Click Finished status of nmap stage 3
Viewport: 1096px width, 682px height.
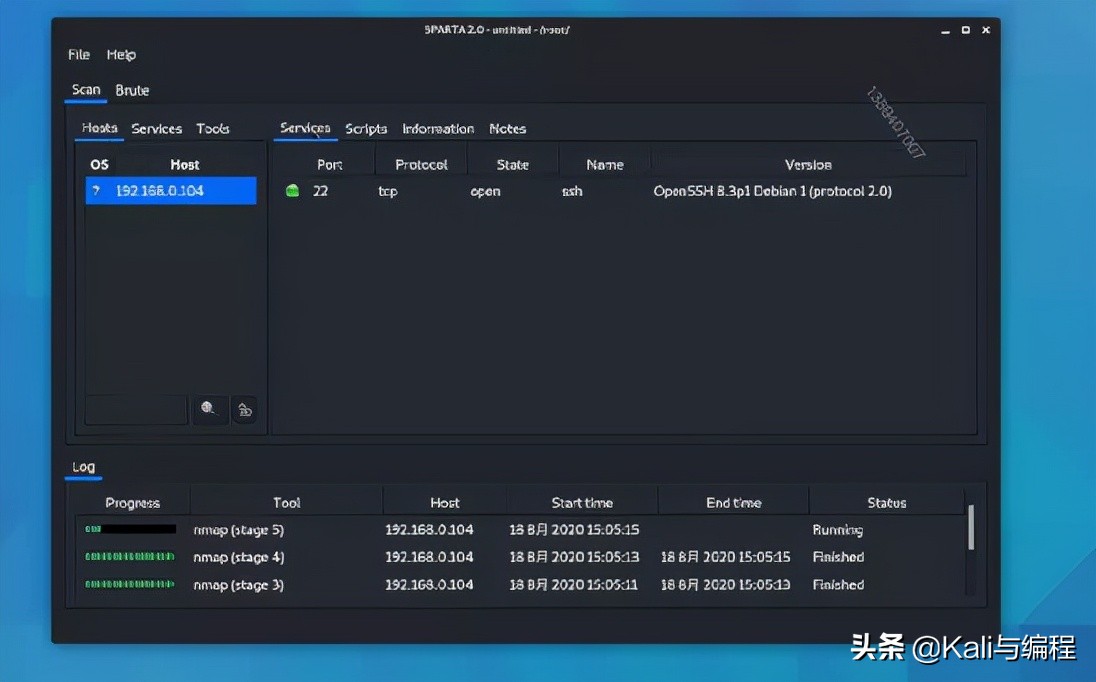(x=838, y=584)
